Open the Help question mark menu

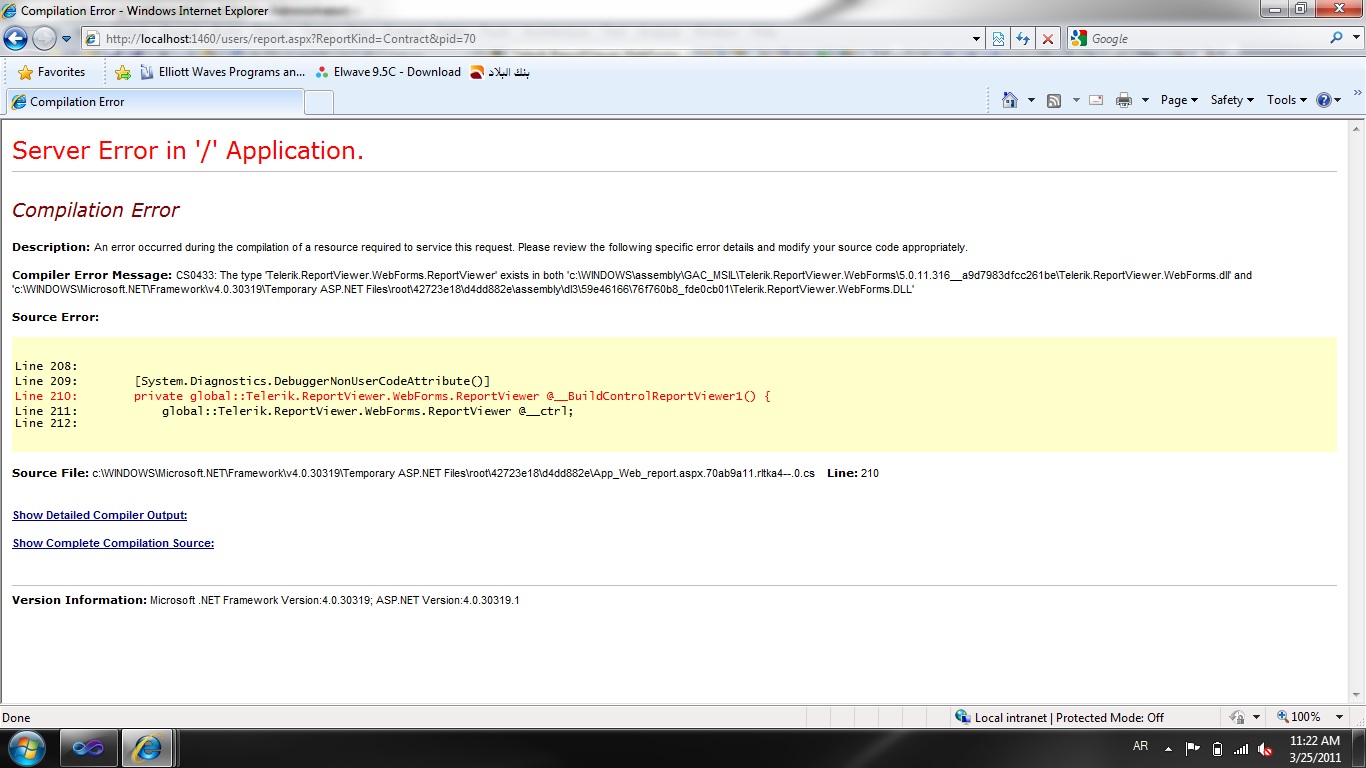click(1328, 100)
